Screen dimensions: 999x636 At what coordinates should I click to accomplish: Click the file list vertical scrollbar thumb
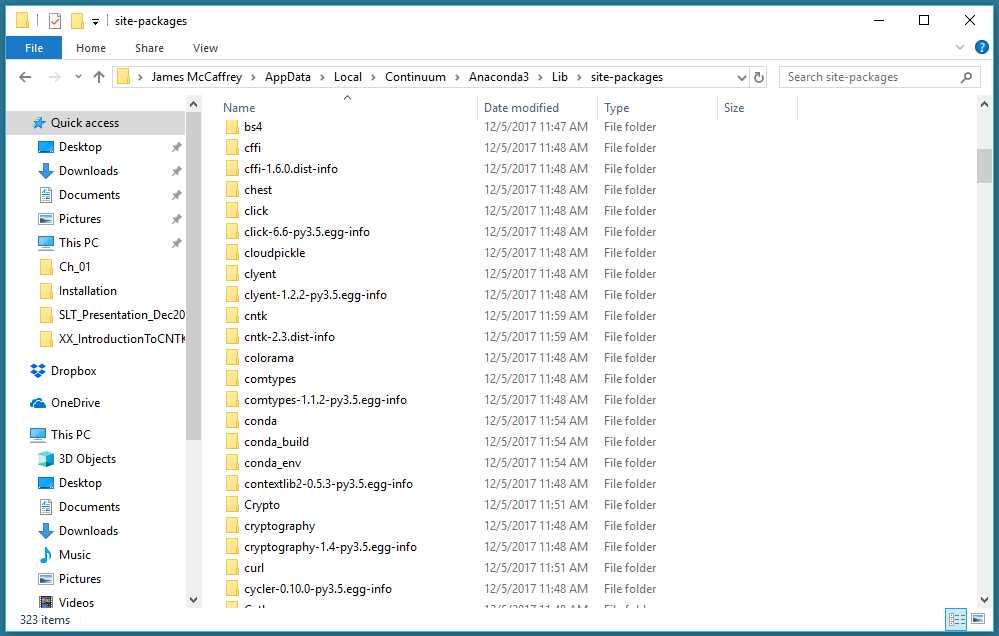point(984,166)
